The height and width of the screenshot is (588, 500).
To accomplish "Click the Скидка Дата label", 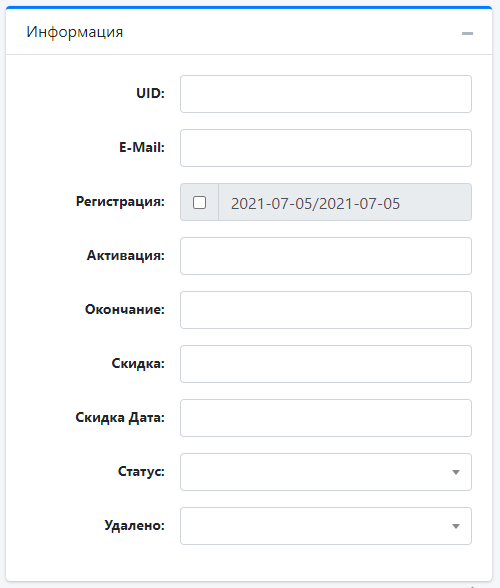I will point(120,417).
